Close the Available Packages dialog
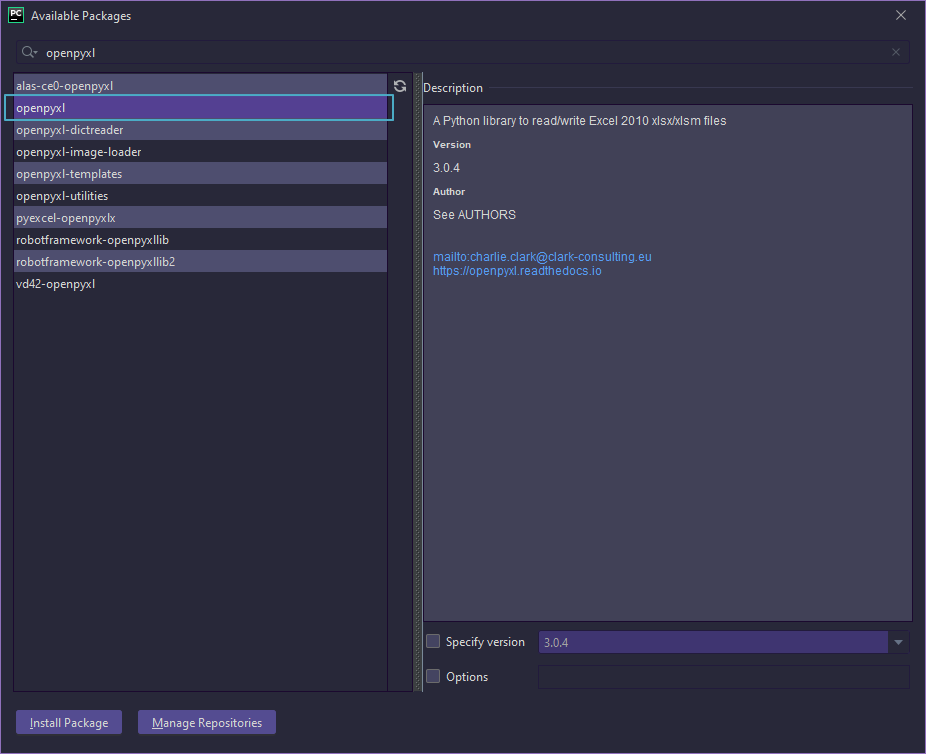926x754 pixels. (x=901, y=15)
